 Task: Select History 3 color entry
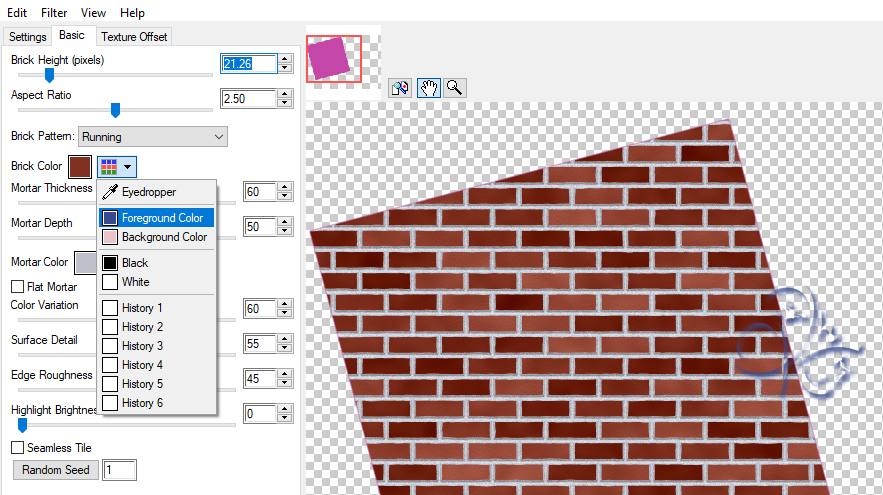(157, 346)
